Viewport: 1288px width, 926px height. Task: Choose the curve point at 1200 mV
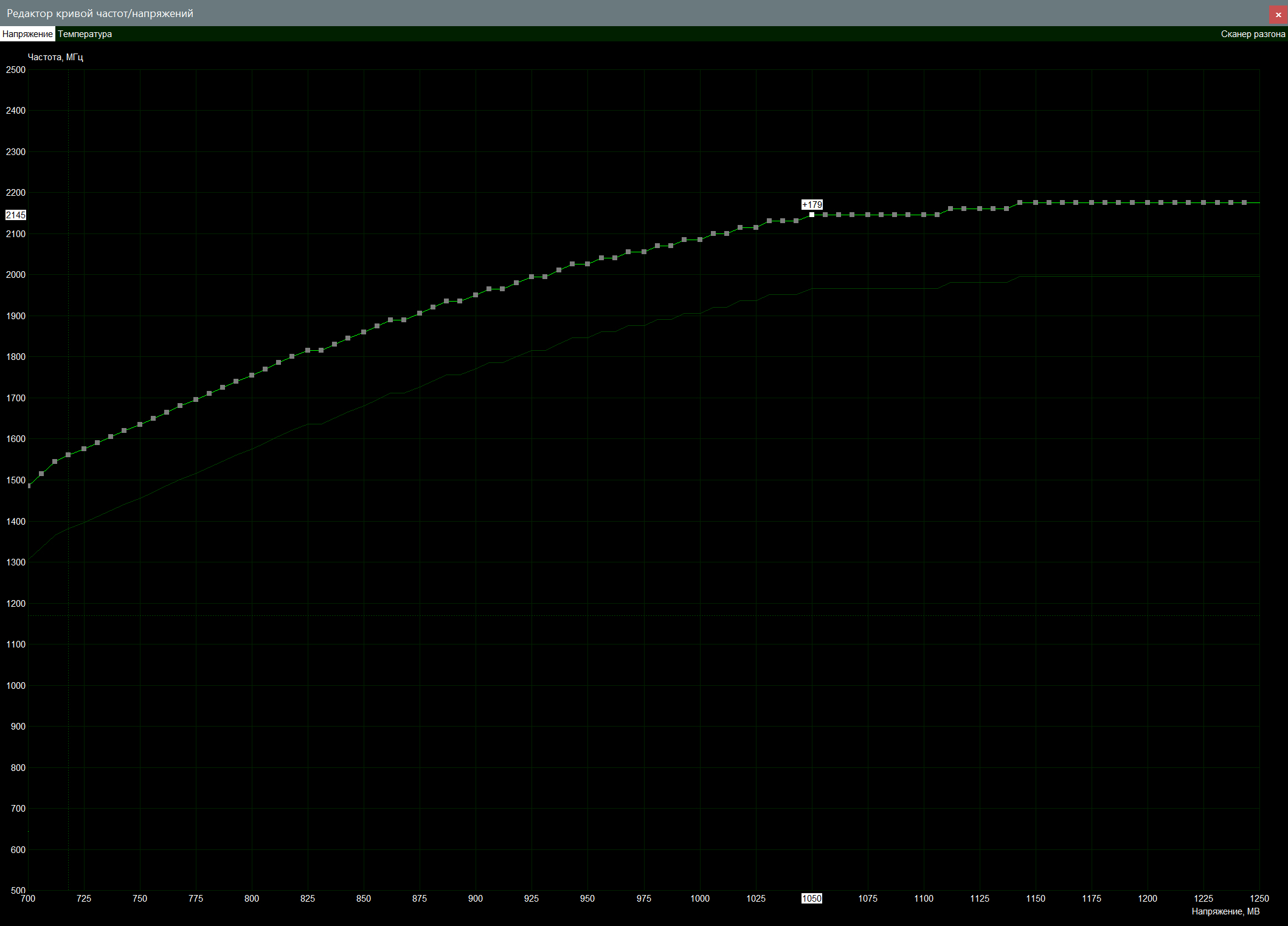click(x=1148, y=202)
